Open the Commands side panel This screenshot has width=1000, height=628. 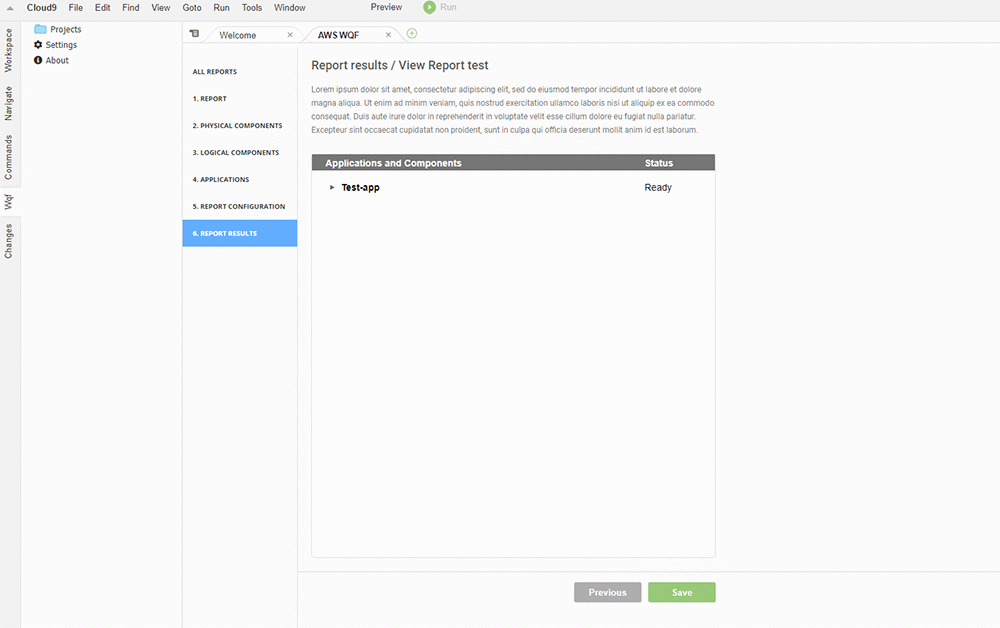pos(8,157)
